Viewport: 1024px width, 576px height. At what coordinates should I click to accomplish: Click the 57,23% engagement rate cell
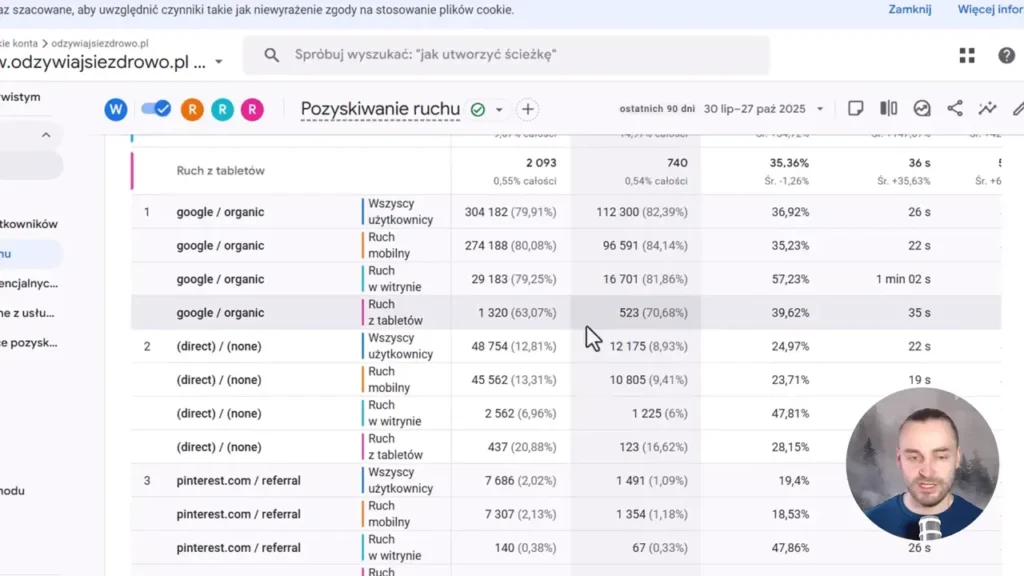[790, 280]
